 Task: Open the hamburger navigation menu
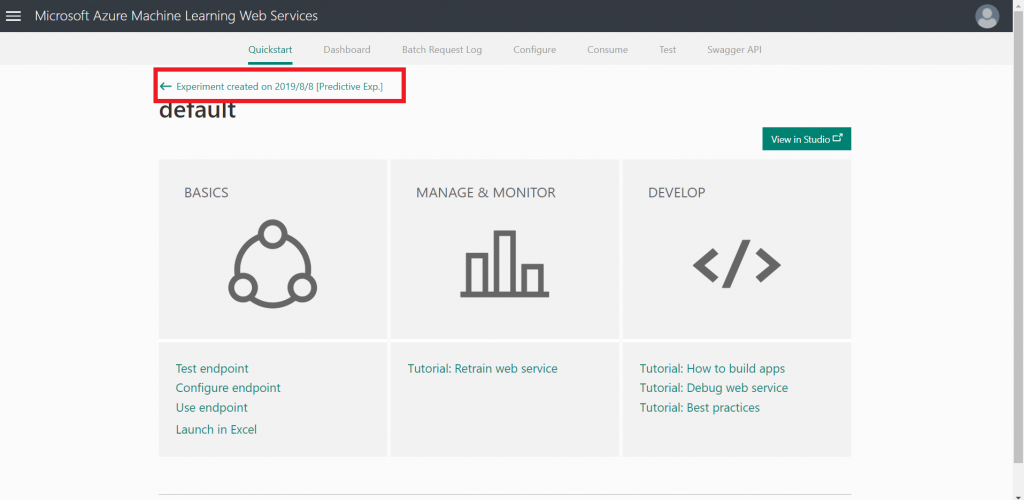13,16
